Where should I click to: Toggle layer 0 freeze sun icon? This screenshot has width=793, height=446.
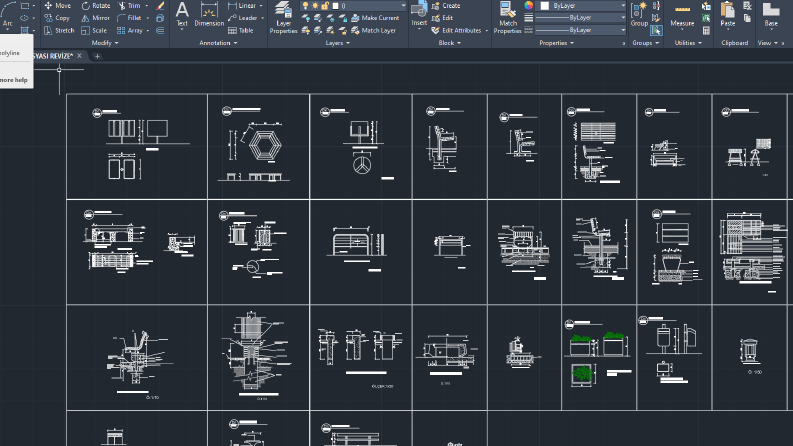click(x=315, y=6)
